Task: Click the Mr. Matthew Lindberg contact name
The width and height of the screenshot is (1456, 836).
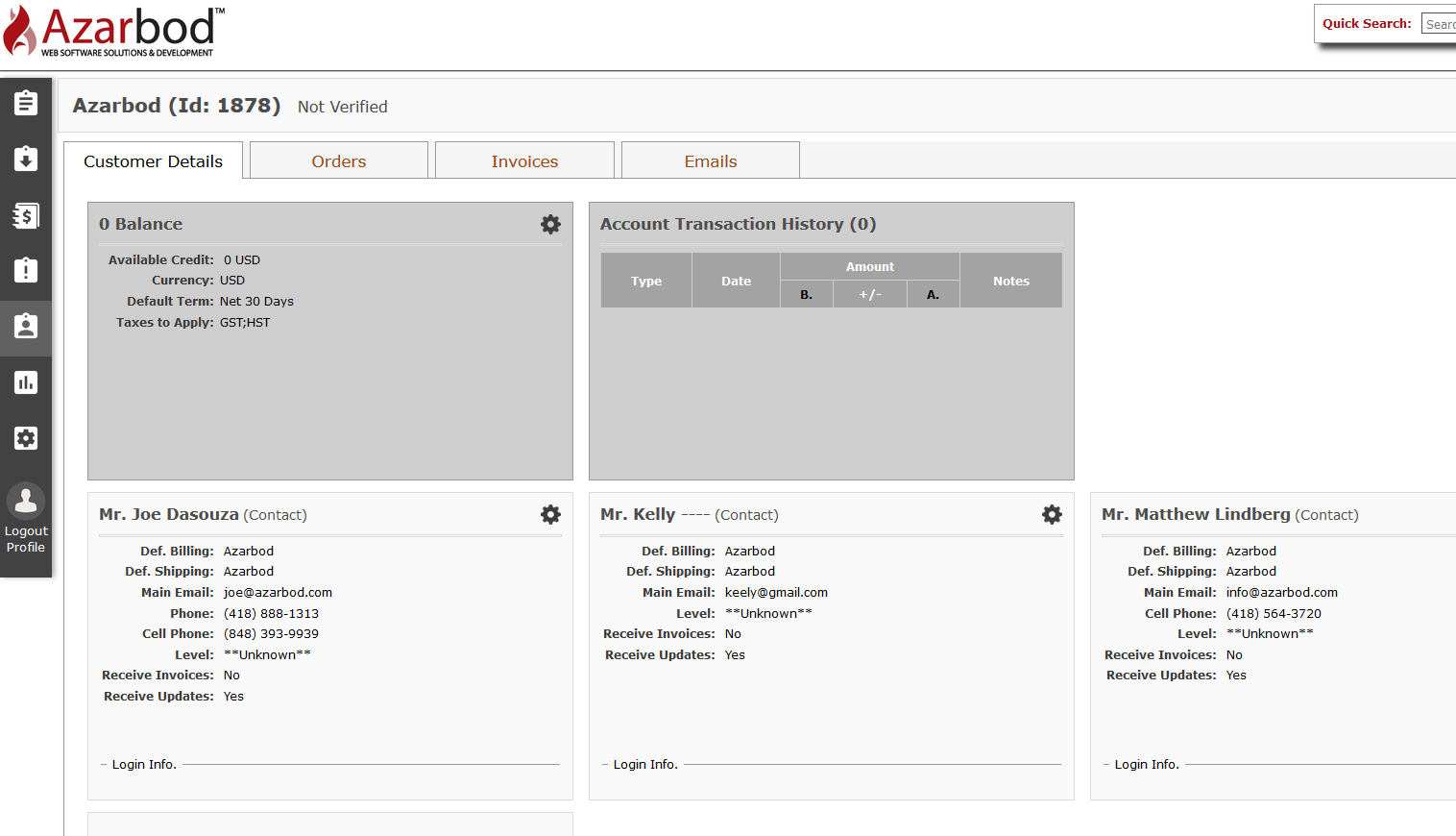Action: tap(1196, 514)
